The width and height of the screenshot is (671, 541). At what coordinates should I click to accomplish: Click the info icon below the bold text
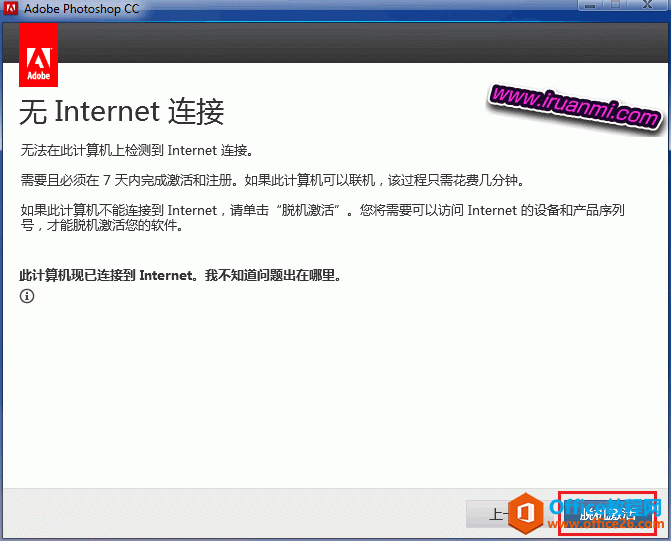[x=27, y=296]
